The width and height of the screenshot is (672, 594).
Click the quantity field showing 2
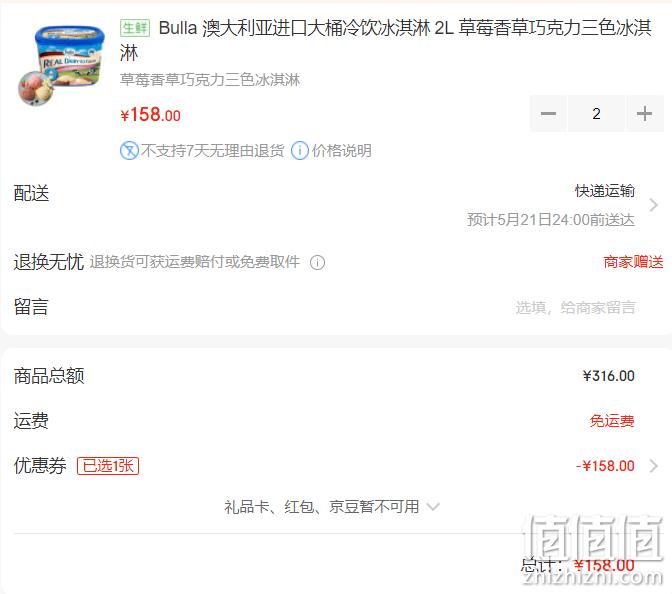[x=596, y=114]
